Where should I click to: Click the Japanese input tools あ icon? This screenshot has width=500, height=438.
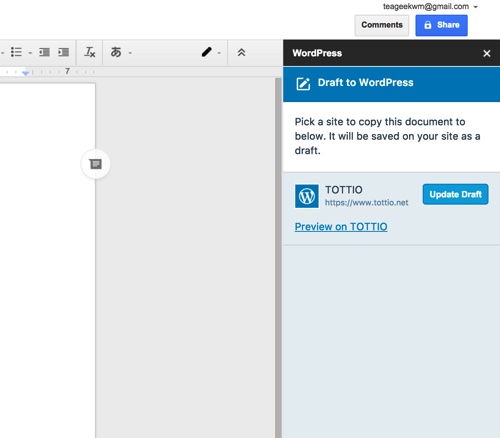[116, 52]
